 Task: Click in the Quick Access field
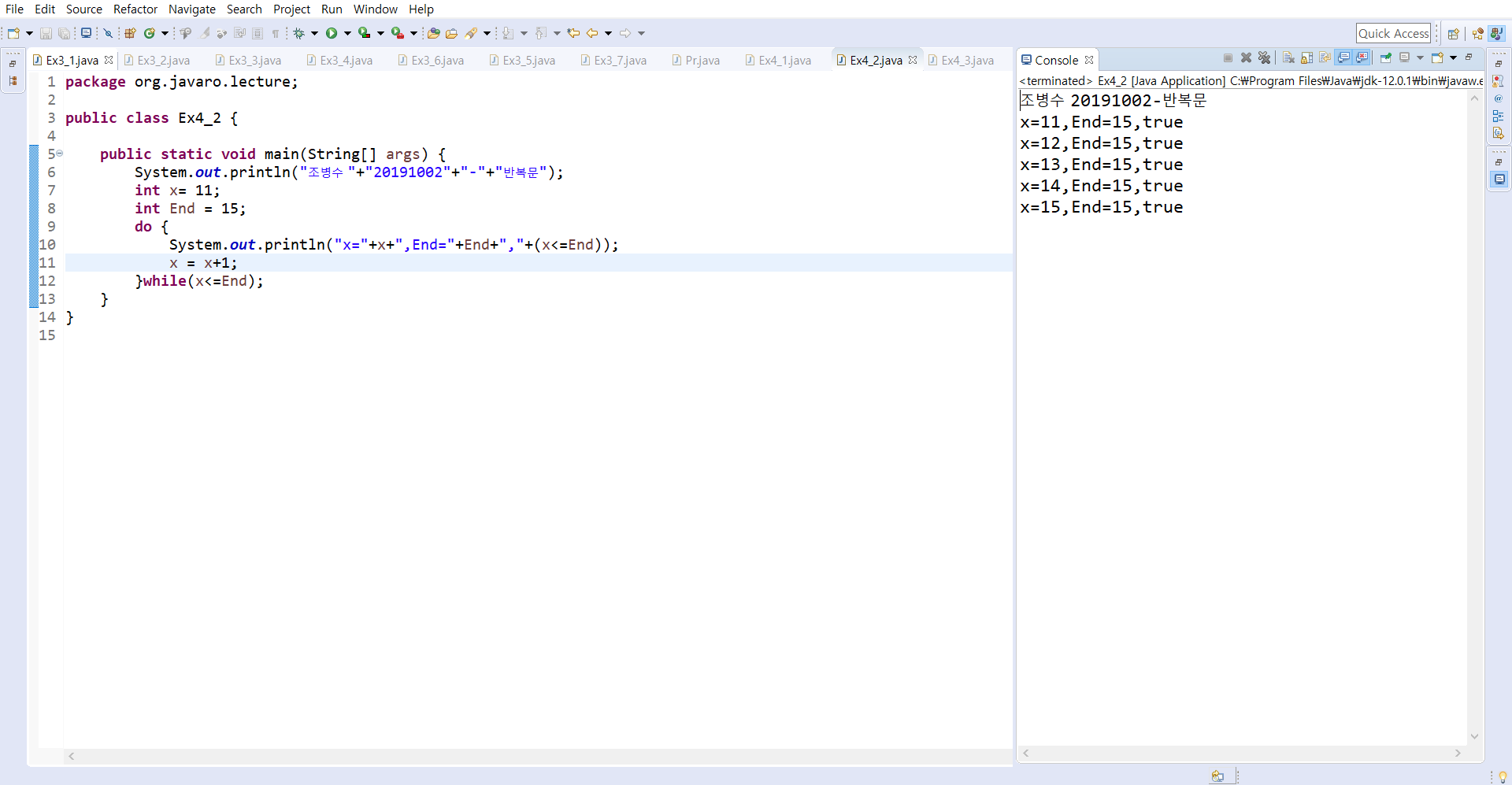tap(1393, 33)
